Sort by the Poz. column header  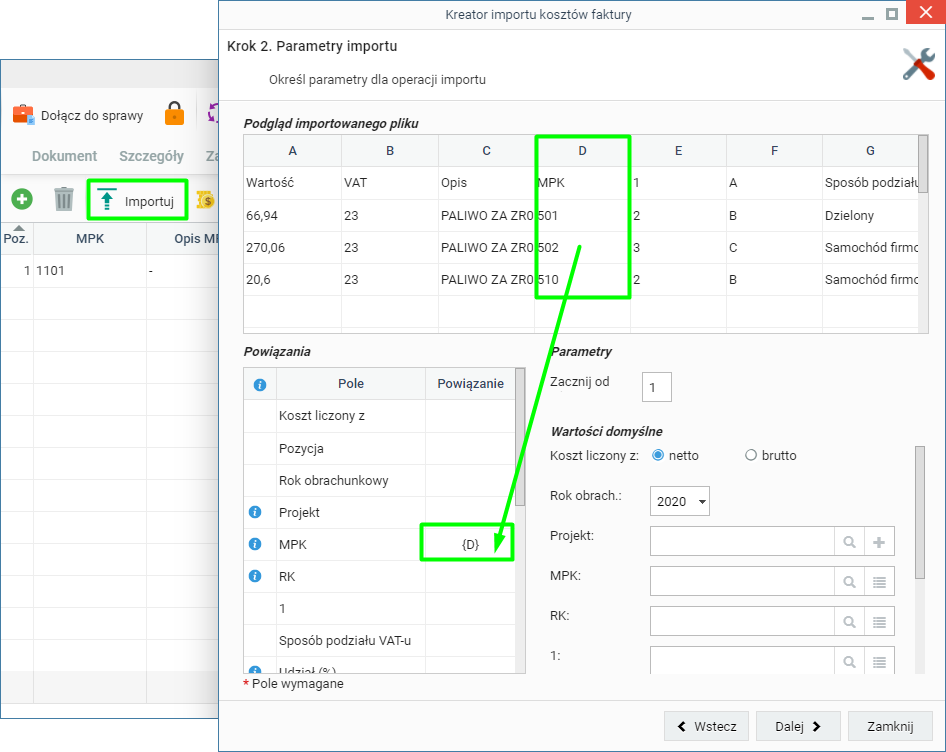[x=16, y=238]
